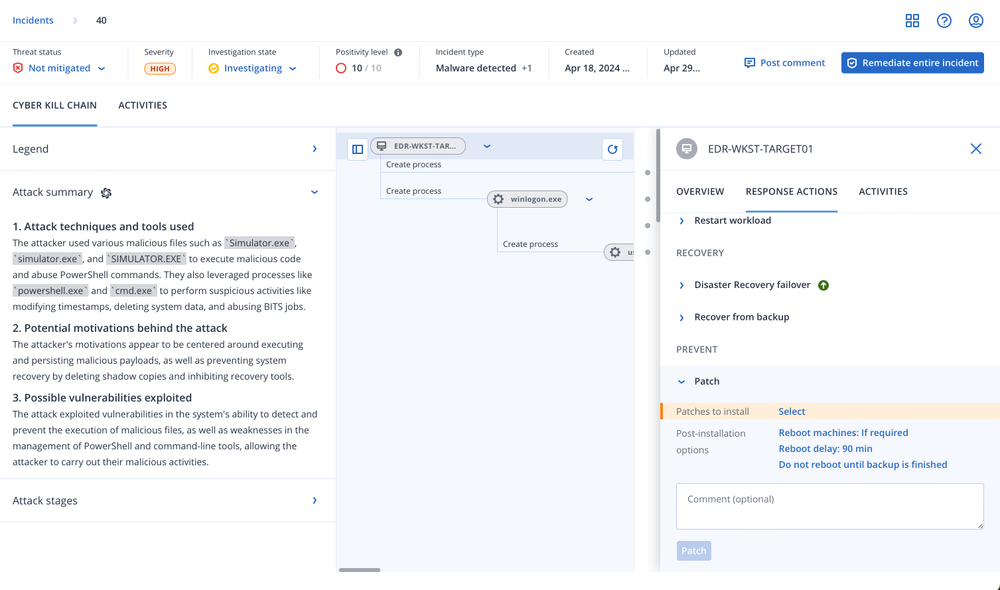Click Select for Patches to install

(791, 411)
